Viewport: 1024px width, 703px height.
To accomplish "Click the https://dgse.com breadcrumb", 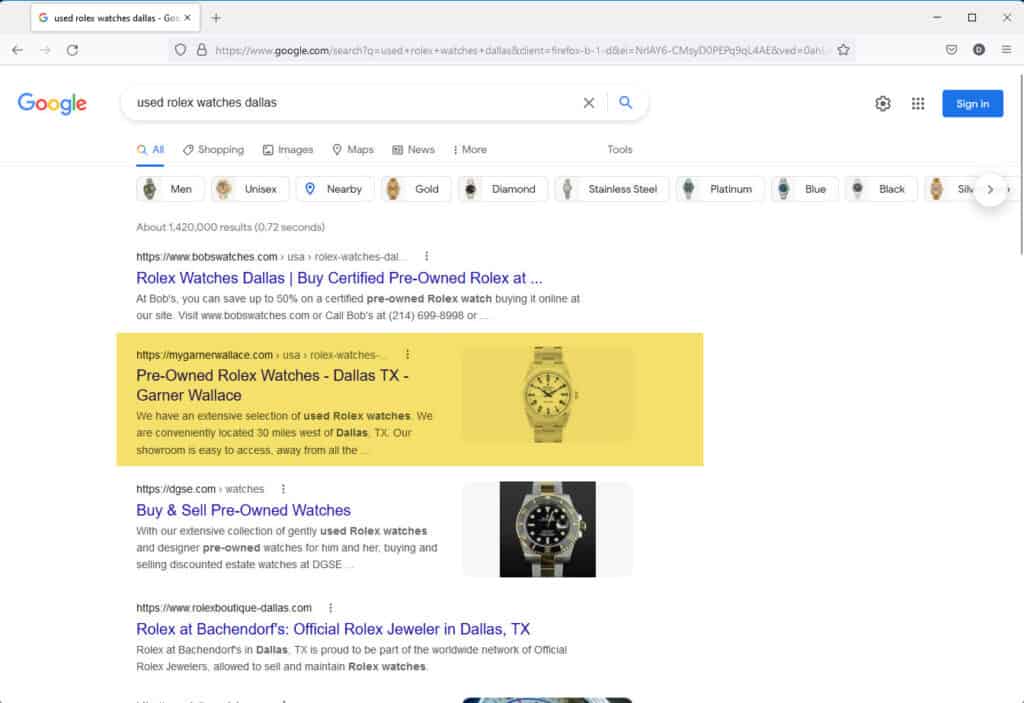I will point(176,489).
